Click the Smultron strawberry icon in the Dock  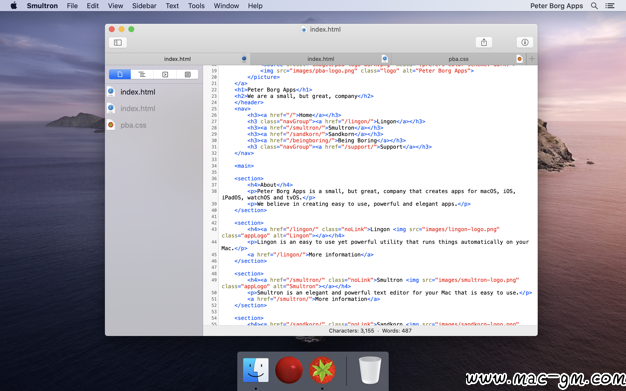point(322,370)
